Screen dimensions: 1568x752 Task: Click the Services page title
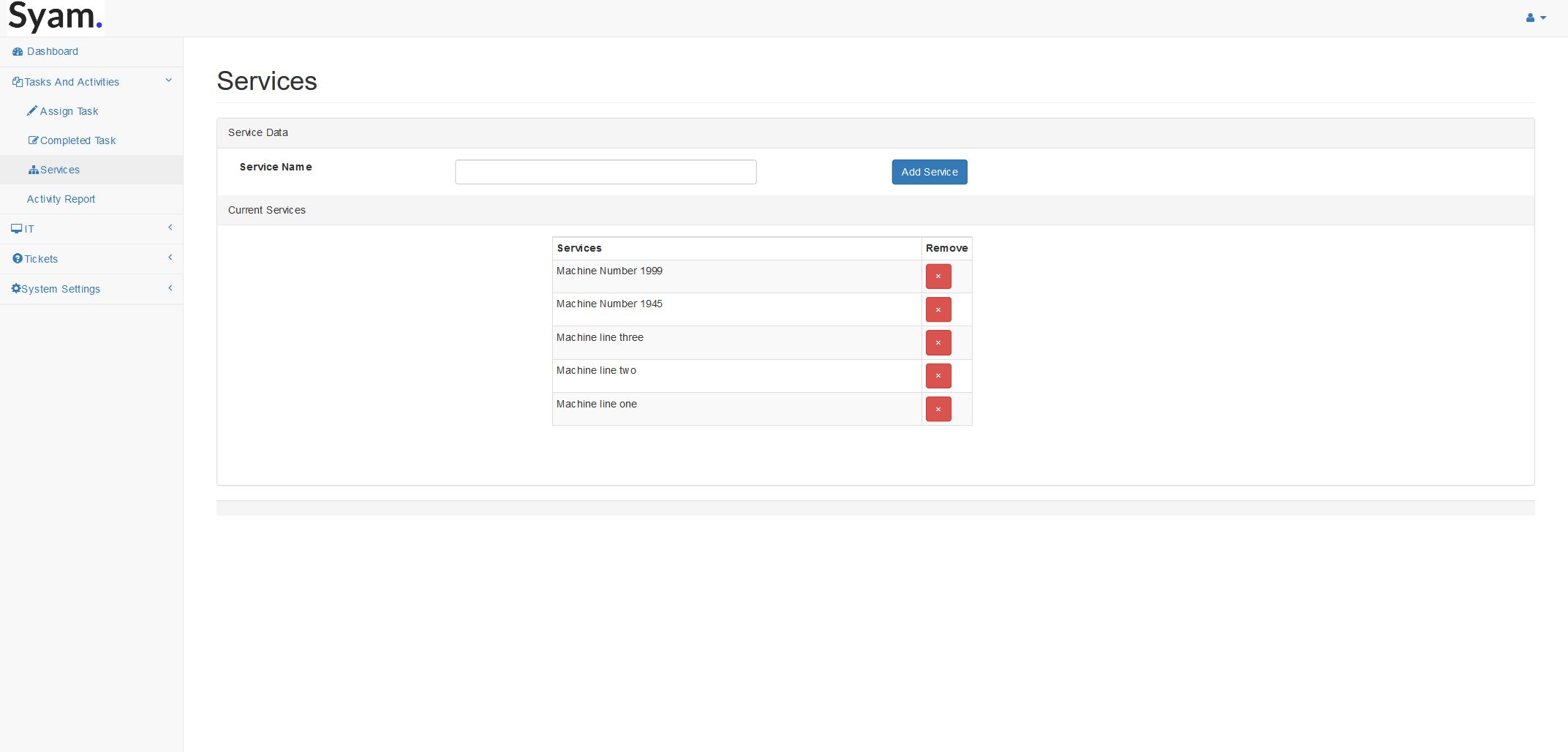[267, 80]
